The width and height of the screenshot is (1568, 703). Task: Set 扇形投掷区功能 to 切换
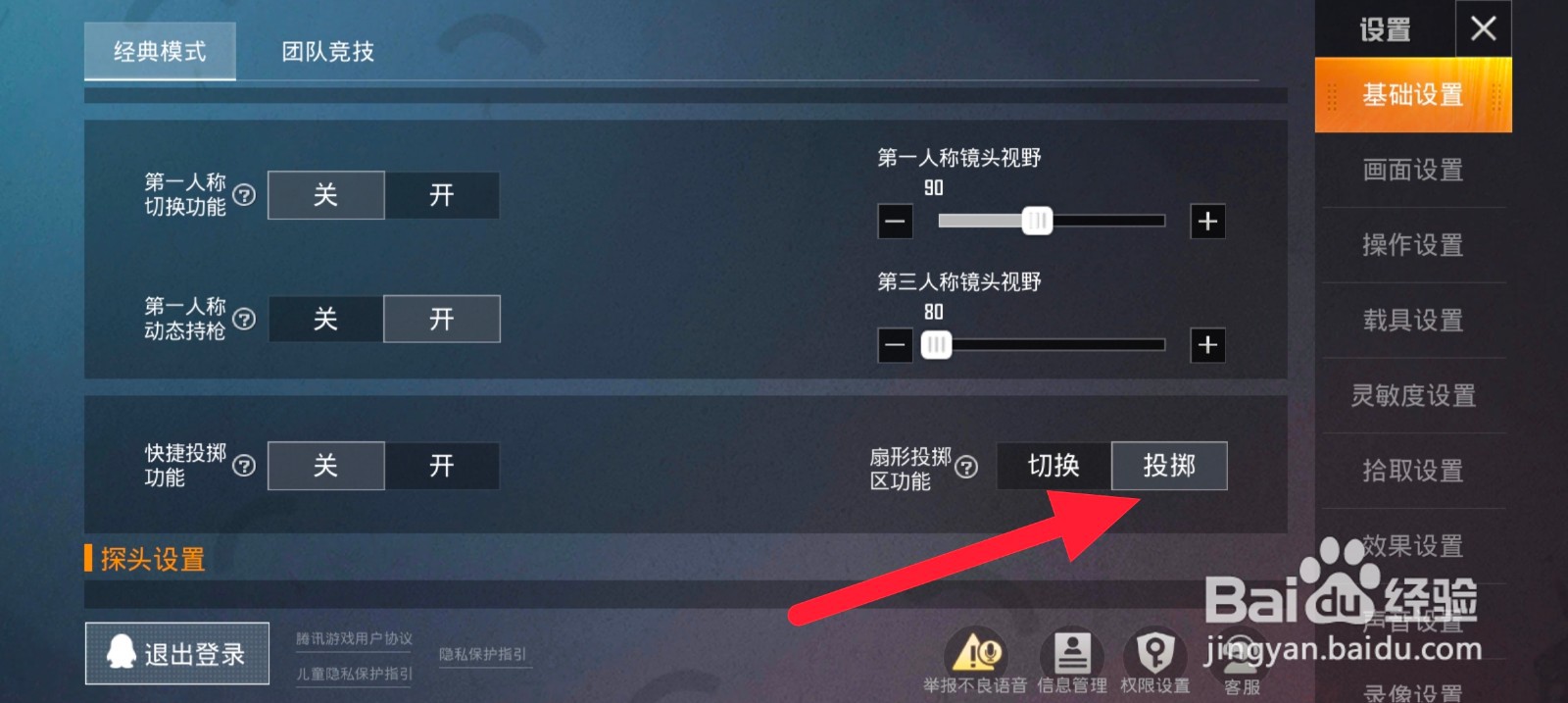pyautogui.click(x=1053, y=466)
